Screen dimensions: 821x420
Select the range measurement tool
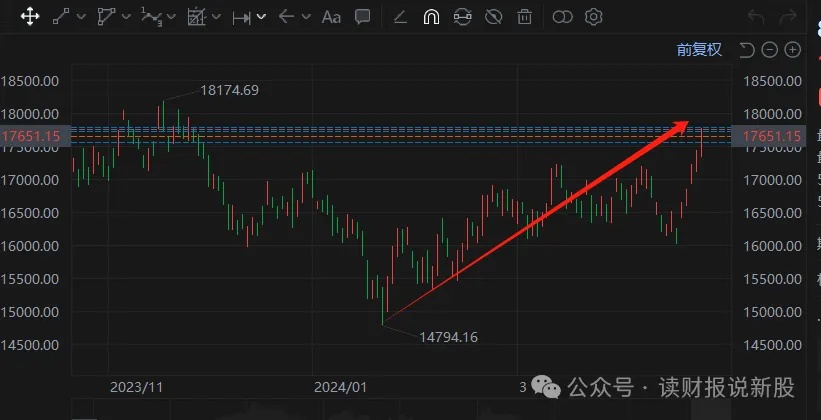click(241, 17)
